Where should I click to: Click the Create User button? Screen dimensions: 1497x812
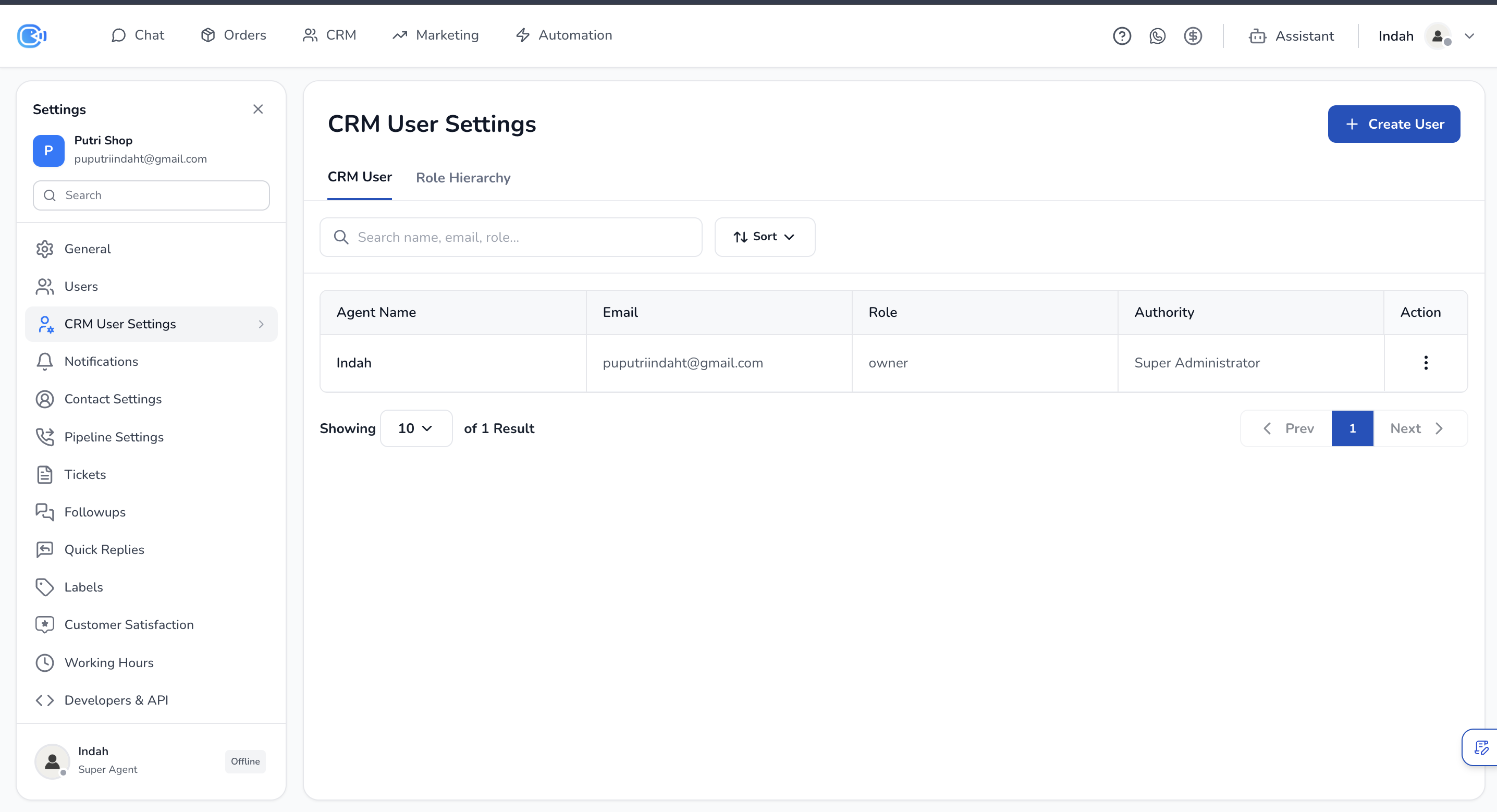click(1393, 124)
